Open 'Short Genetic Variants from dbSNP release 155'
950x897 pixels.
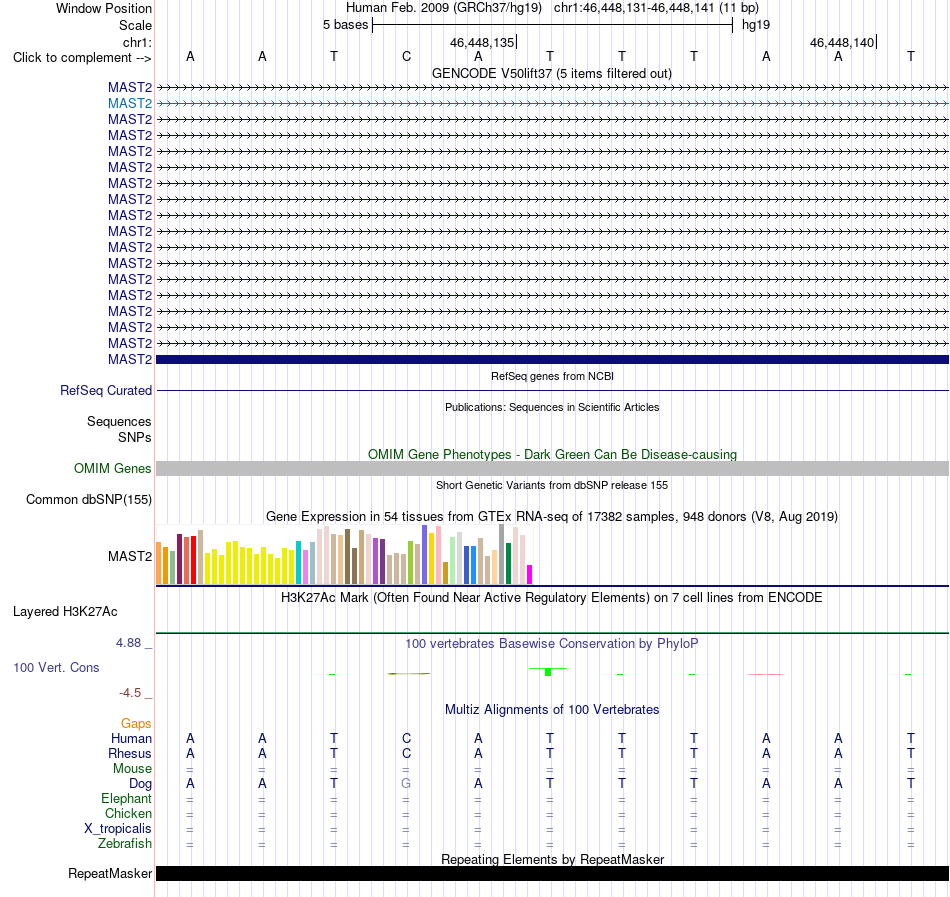point(552,485)
